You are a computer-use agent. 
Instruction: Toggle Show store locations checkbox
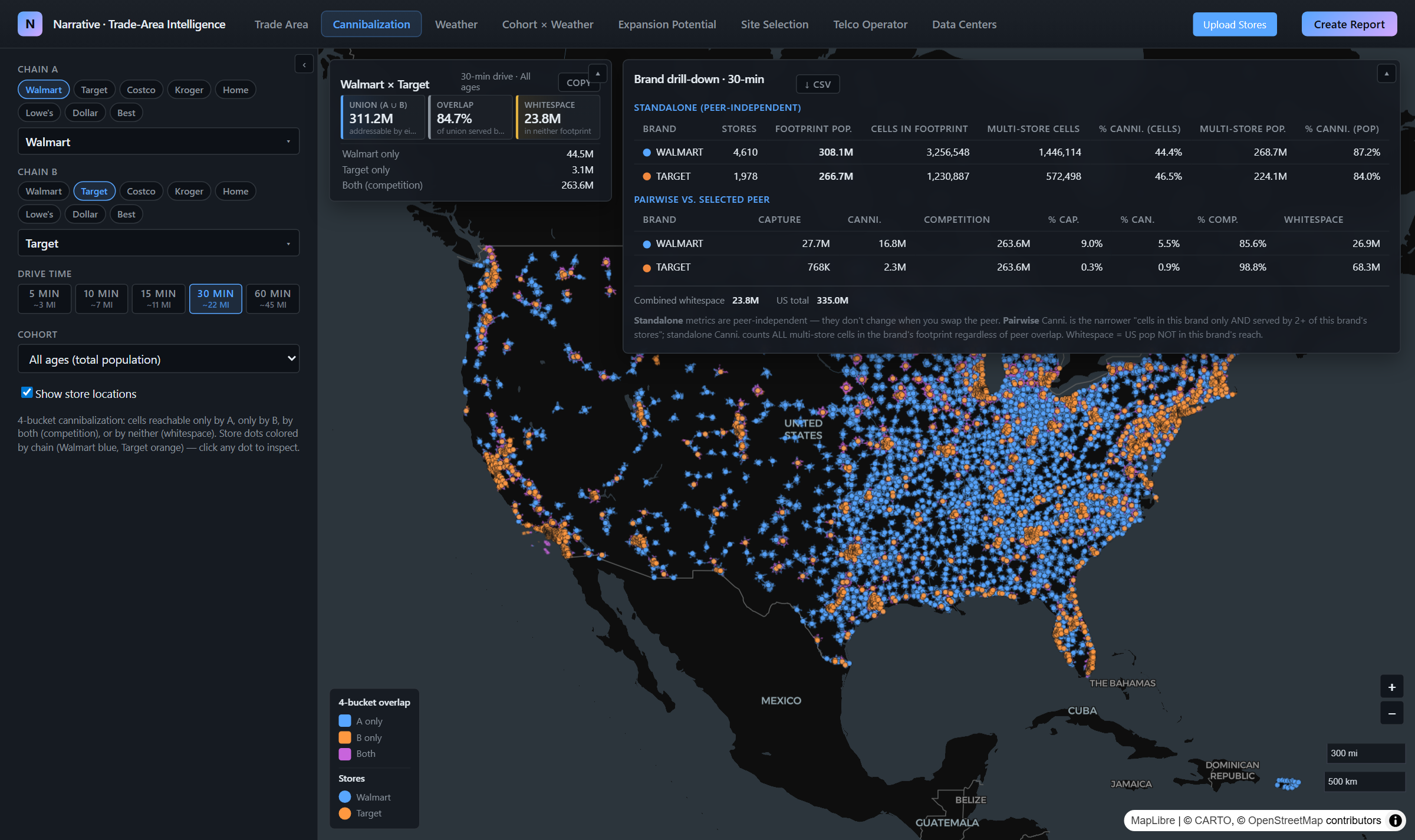point(27,393)
